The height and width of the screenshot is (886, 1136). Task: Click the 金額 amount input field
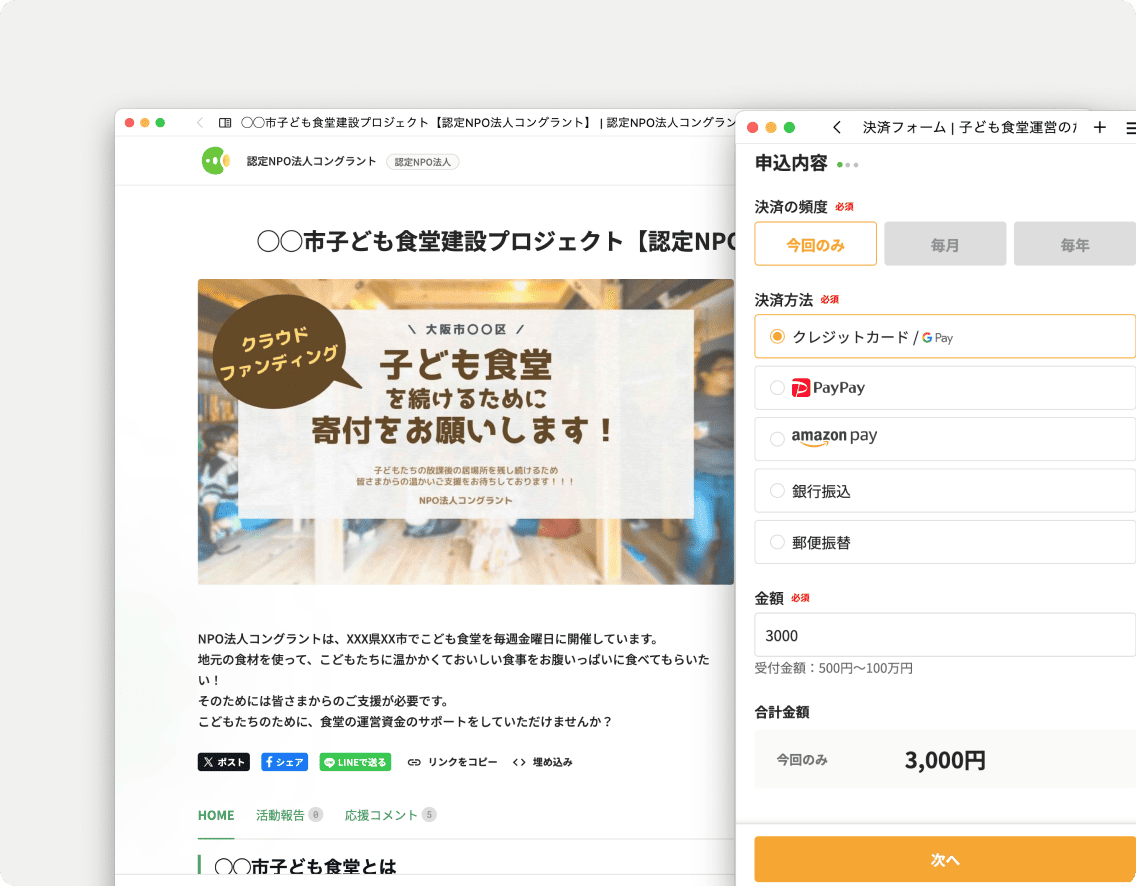[x=944, y=635]
